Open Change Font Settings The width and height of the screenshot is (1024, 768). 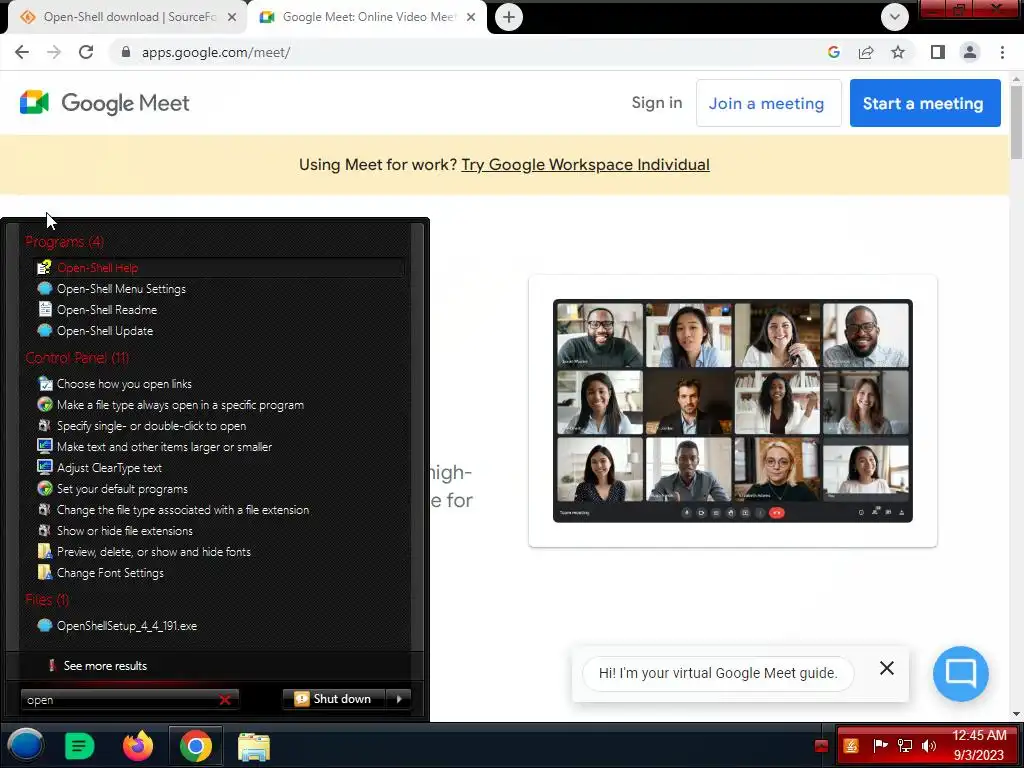(x=110, y=572)
